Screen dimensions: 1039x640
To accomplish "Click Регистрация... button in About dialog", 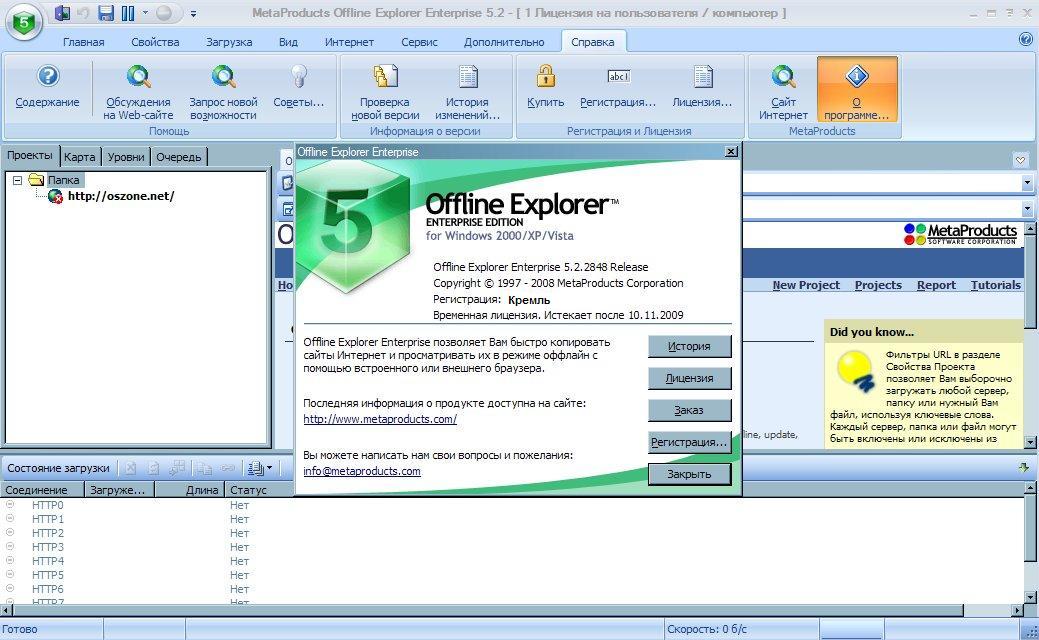I will pyautogui.click(x=689, y=442).
